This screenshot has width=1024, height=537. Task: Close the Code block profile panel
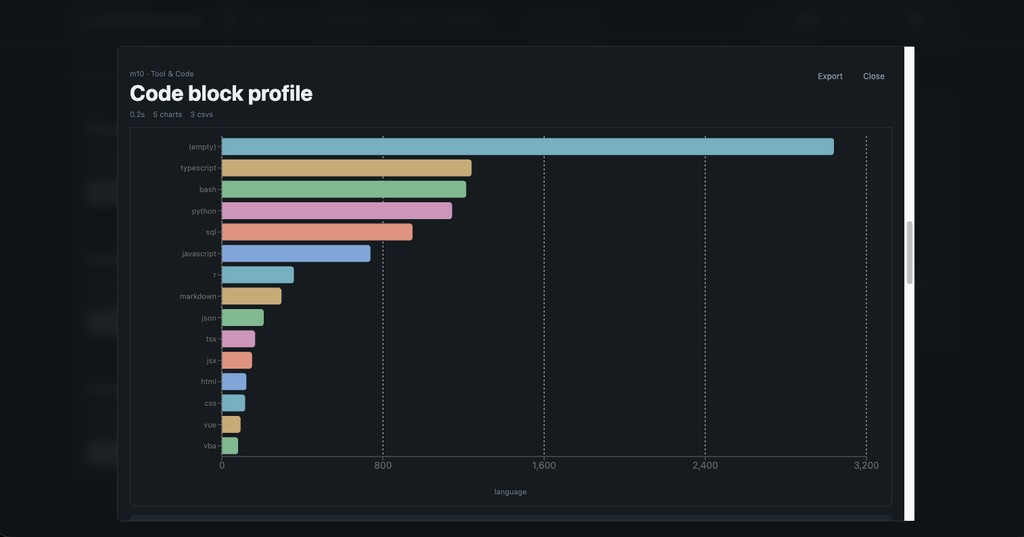[873, 76]
